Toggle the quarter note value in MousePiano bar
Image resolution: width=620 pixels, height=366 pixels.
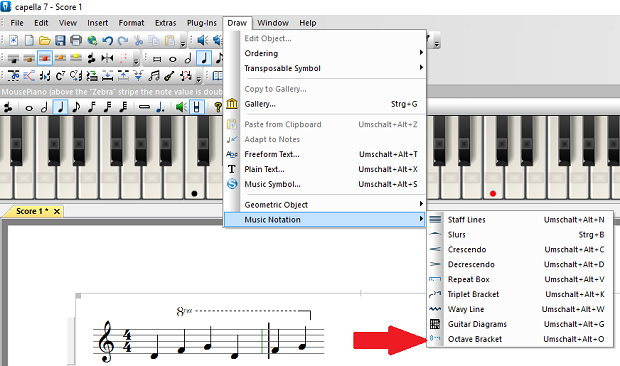[60, 107]
